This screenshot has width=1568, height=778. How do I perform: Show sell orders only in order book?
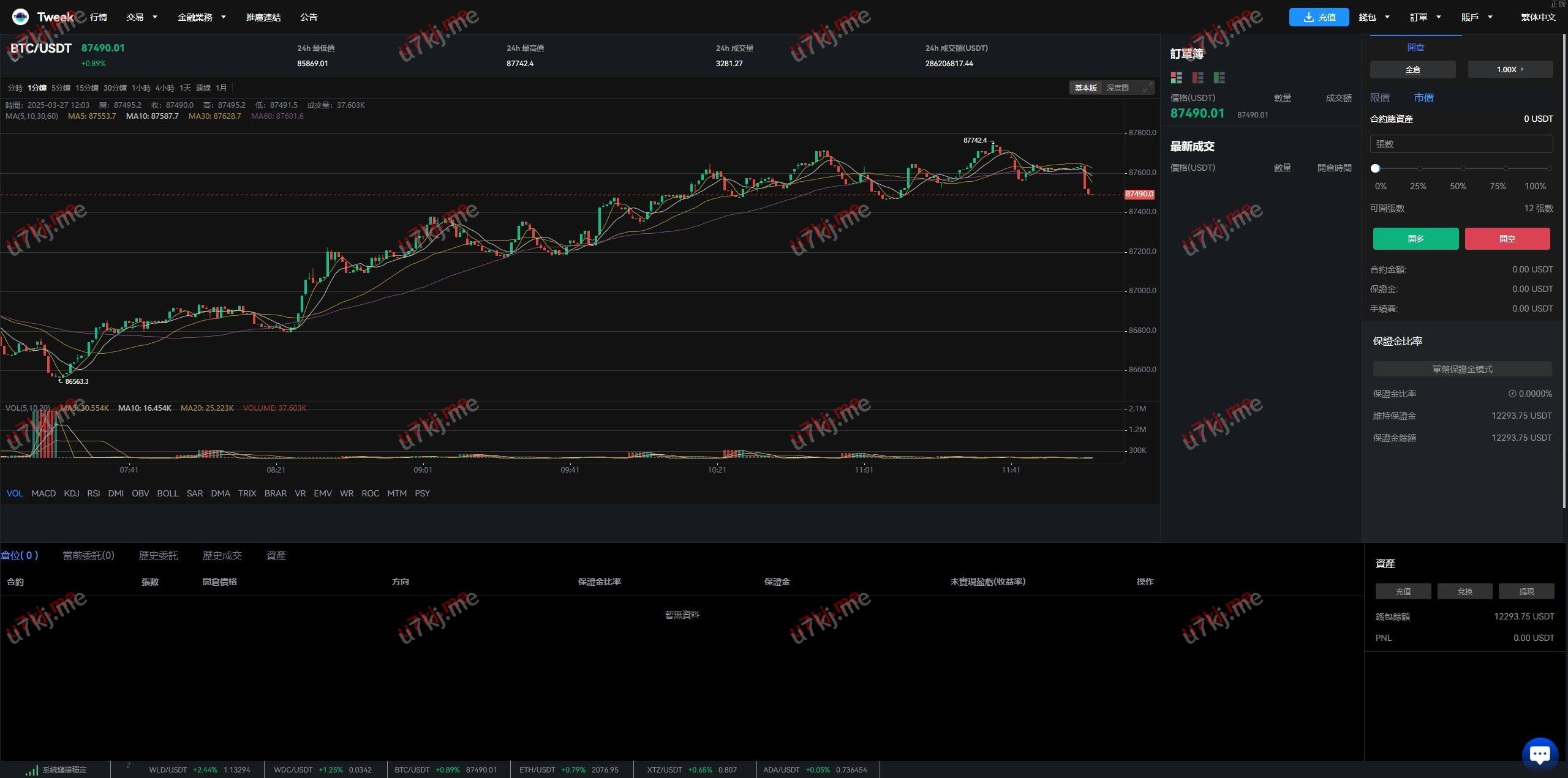pos(1197,78)
